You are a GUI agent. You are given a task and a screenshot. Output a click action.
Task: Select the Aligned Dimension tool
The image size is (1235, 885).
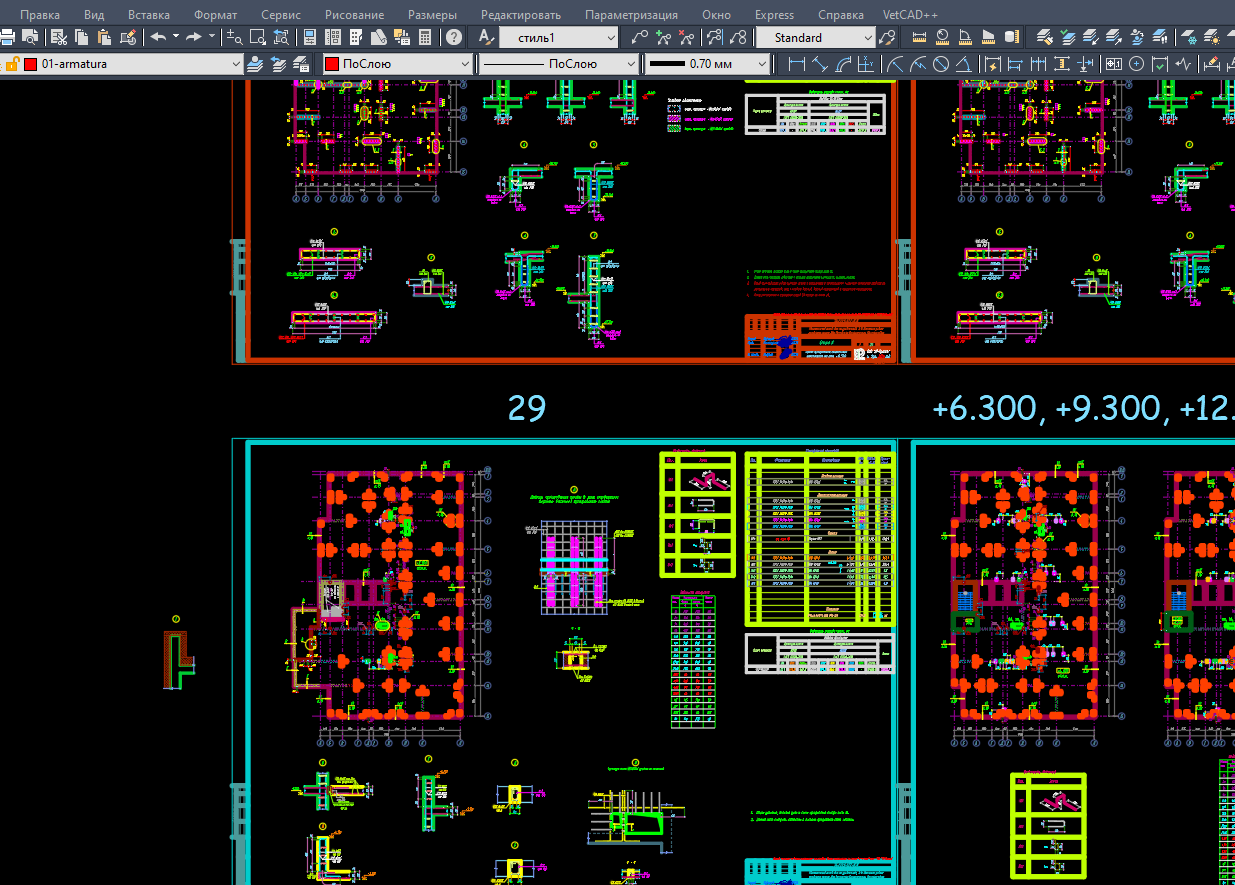tap(820, 64)
